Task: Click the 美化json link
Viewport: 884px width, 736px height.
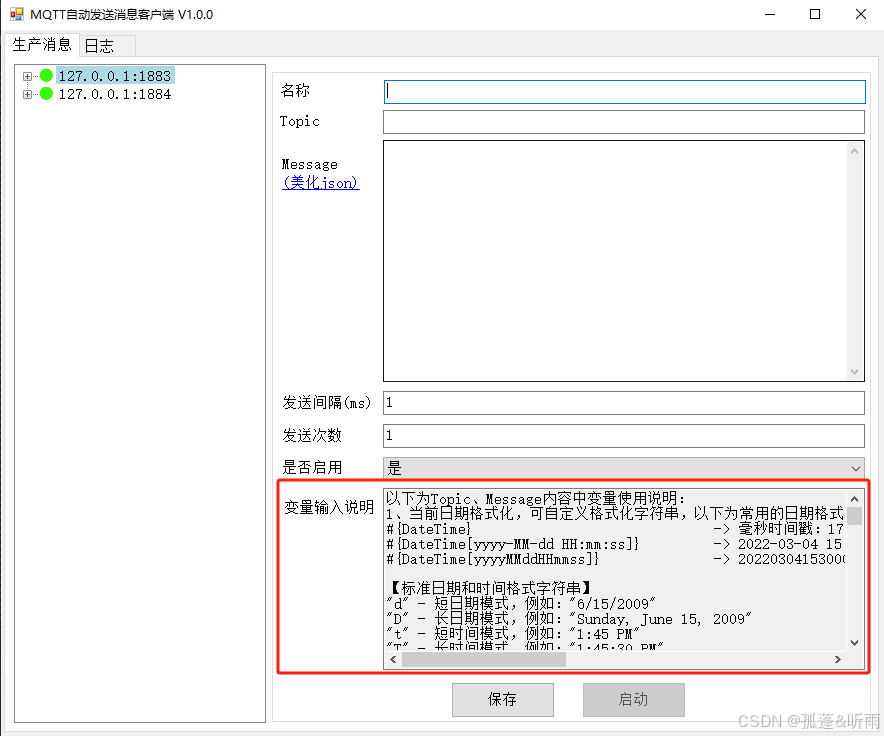Action: [321, 183]
